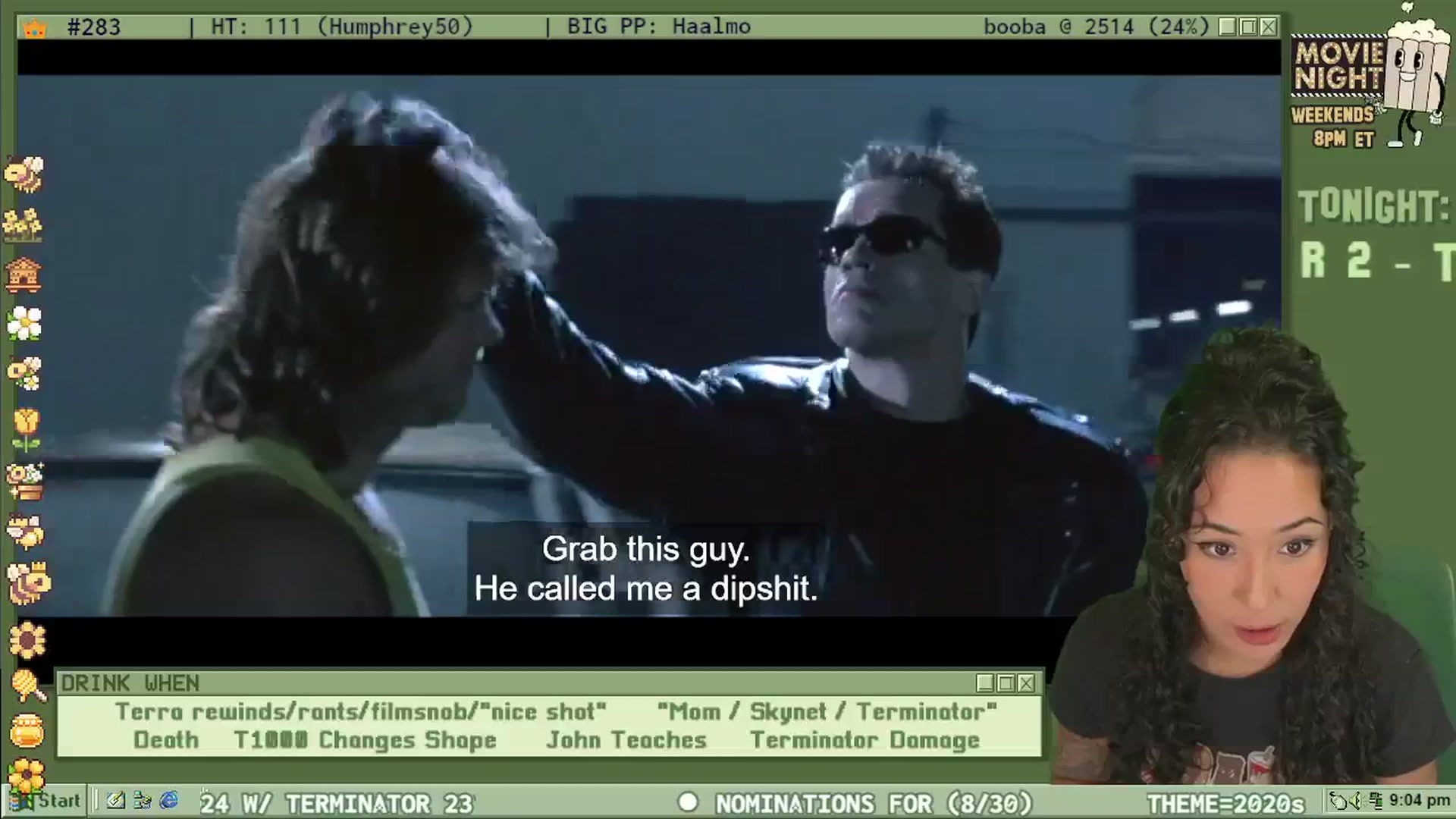Select the honey jar icon
This screenshot has width=1456, height=819.
tap(27, 731)
